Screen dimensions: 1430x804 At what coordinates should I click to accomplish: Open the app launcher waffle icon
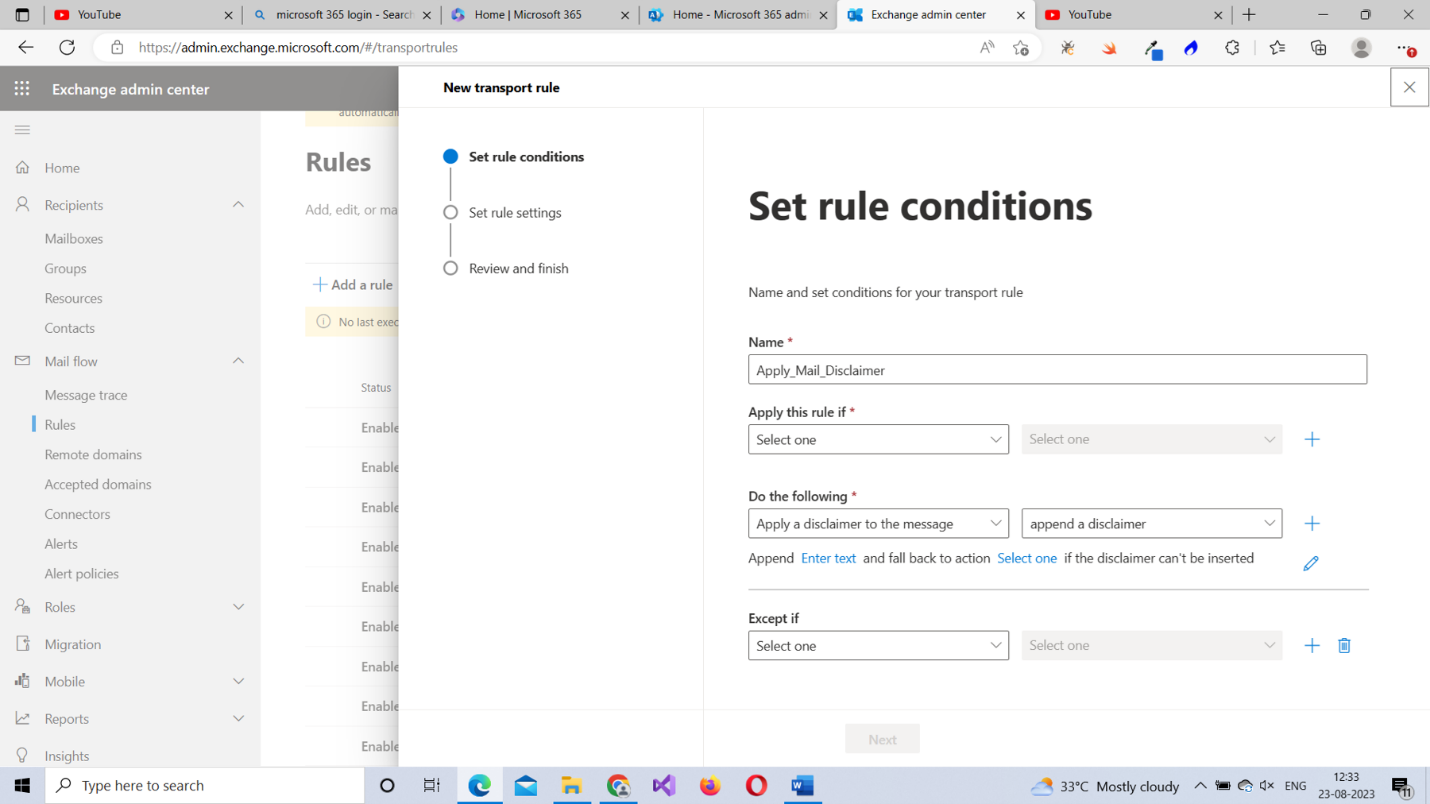(22, 89)
